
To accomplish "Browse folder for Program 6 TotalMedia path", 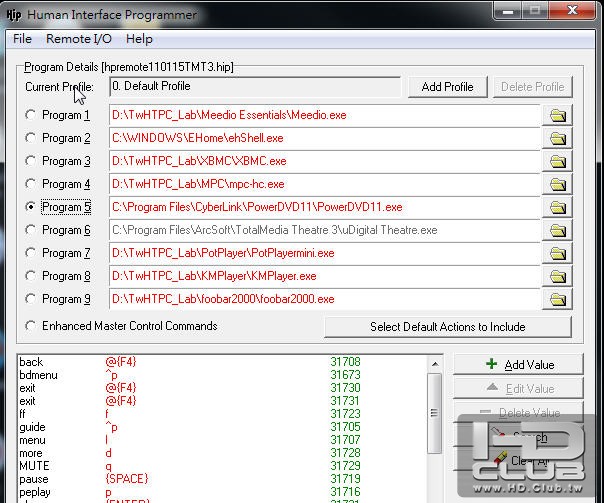I will coord(557,230).
